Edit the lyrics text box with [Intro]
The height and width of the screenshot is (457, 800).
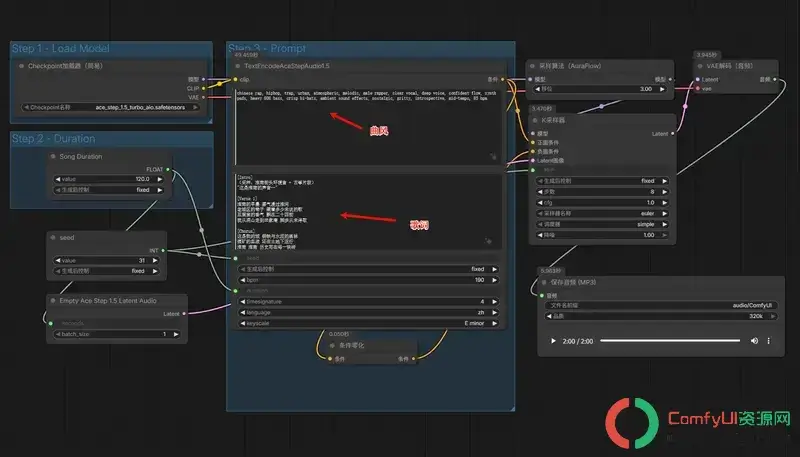(x=367, y=211)
